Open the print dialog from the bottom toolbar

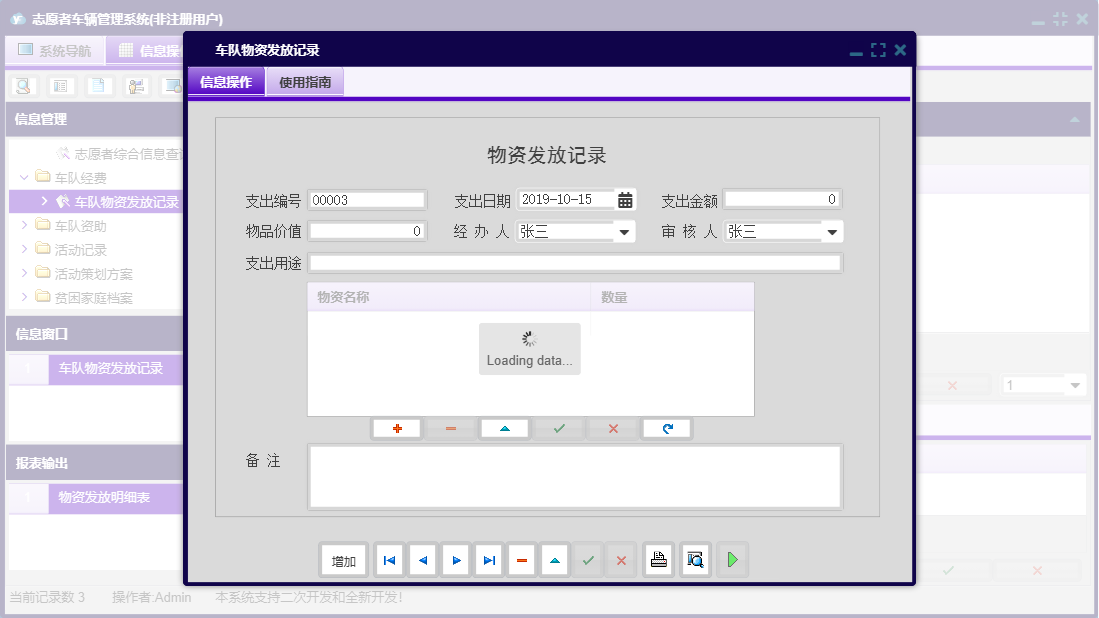point(658,560)
